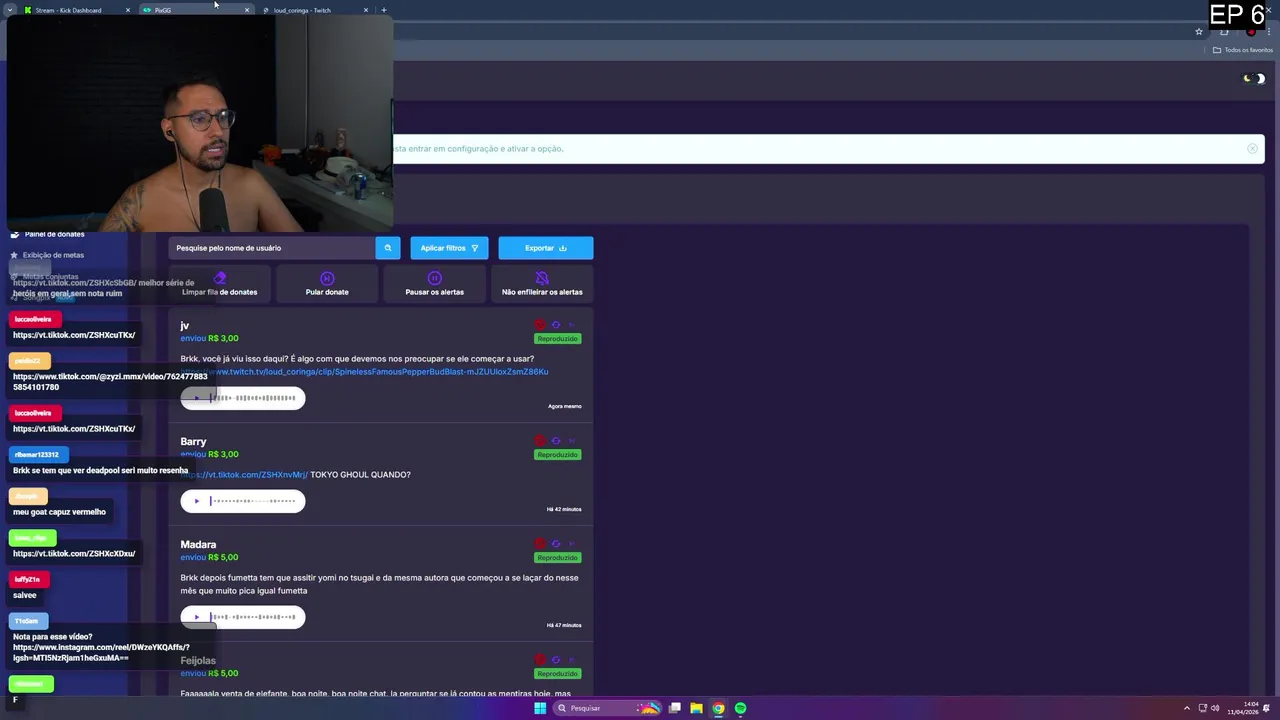This screenshot has width=1280, height=720.
Task: Click the donor name Feijolas
Action: pyautogui.click(x=198, y=661)
